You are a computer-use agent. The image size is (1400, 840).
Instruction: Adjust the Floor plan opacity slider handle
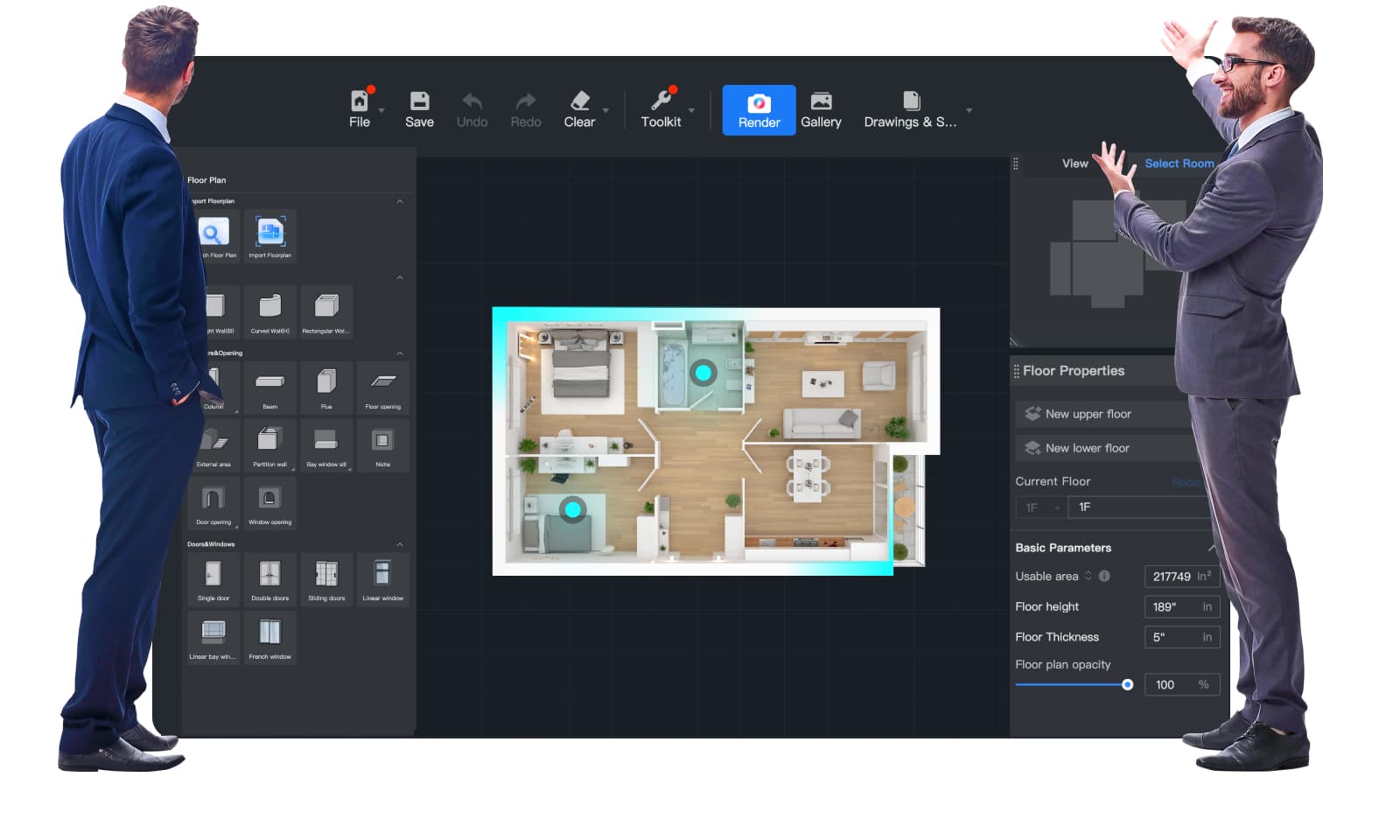pyautogui.click(x=1127, y=684)
